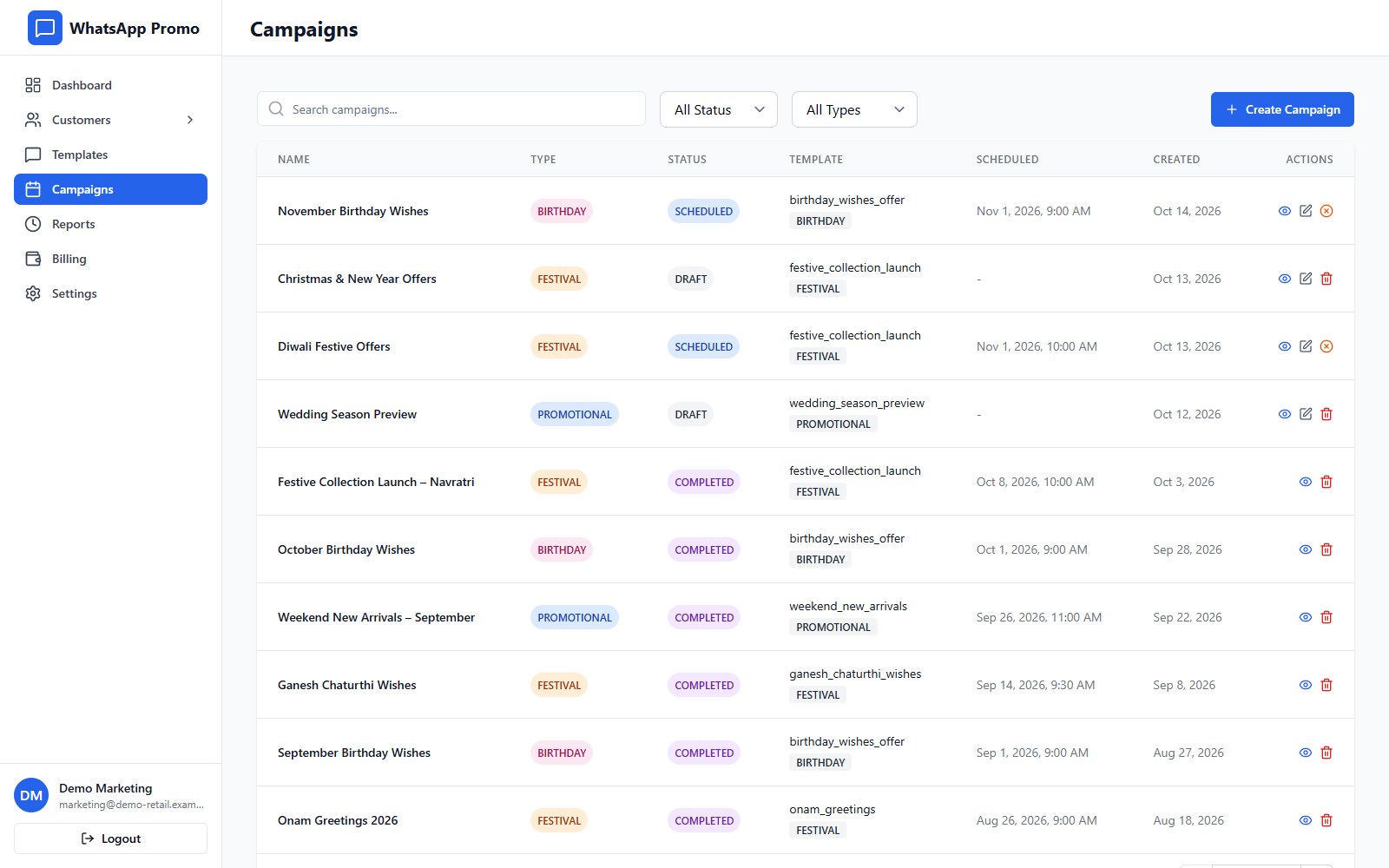Viewport: 1389px width, 868px height.
Task: Click the November Birthday Wishes campaign name
Action: [x=353, y=211]
